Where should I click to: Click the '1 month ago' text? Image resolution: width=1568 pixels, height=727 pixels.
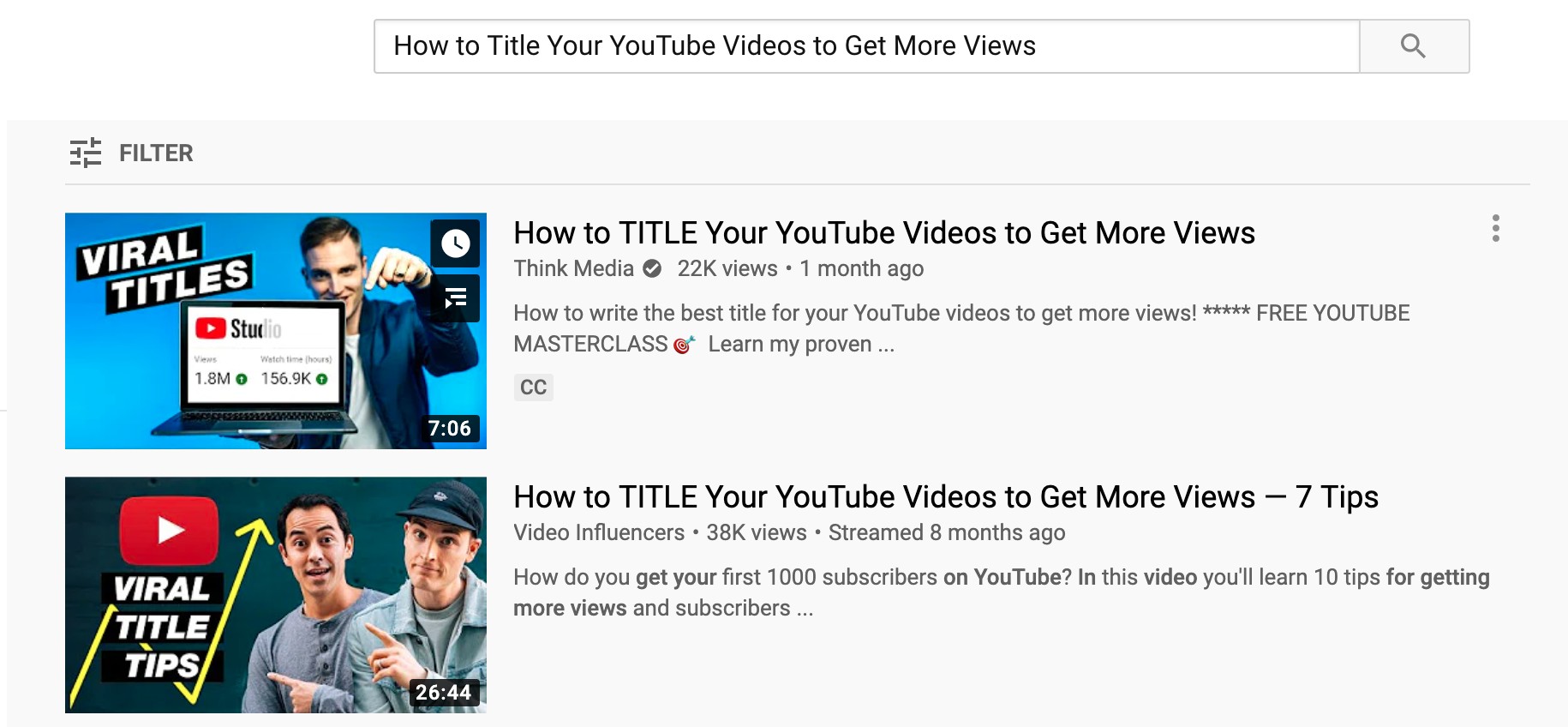click(862, 268)
